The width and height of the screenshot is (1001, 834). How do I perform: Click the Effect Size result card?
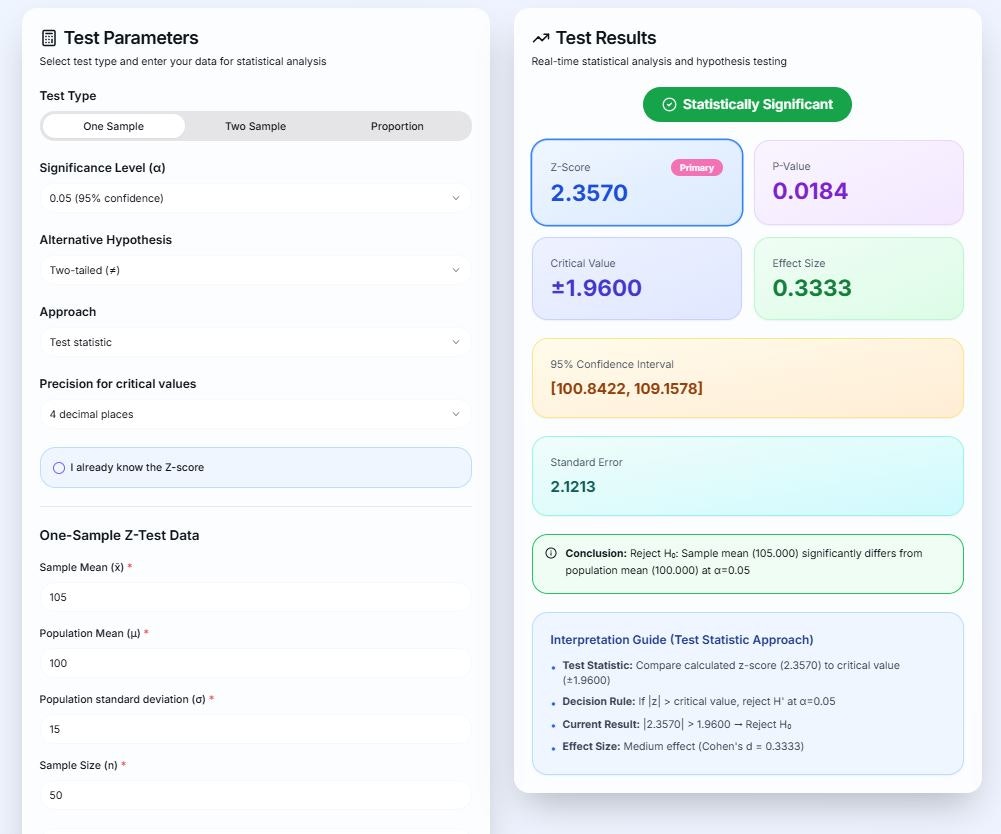[x=858, y=278]
